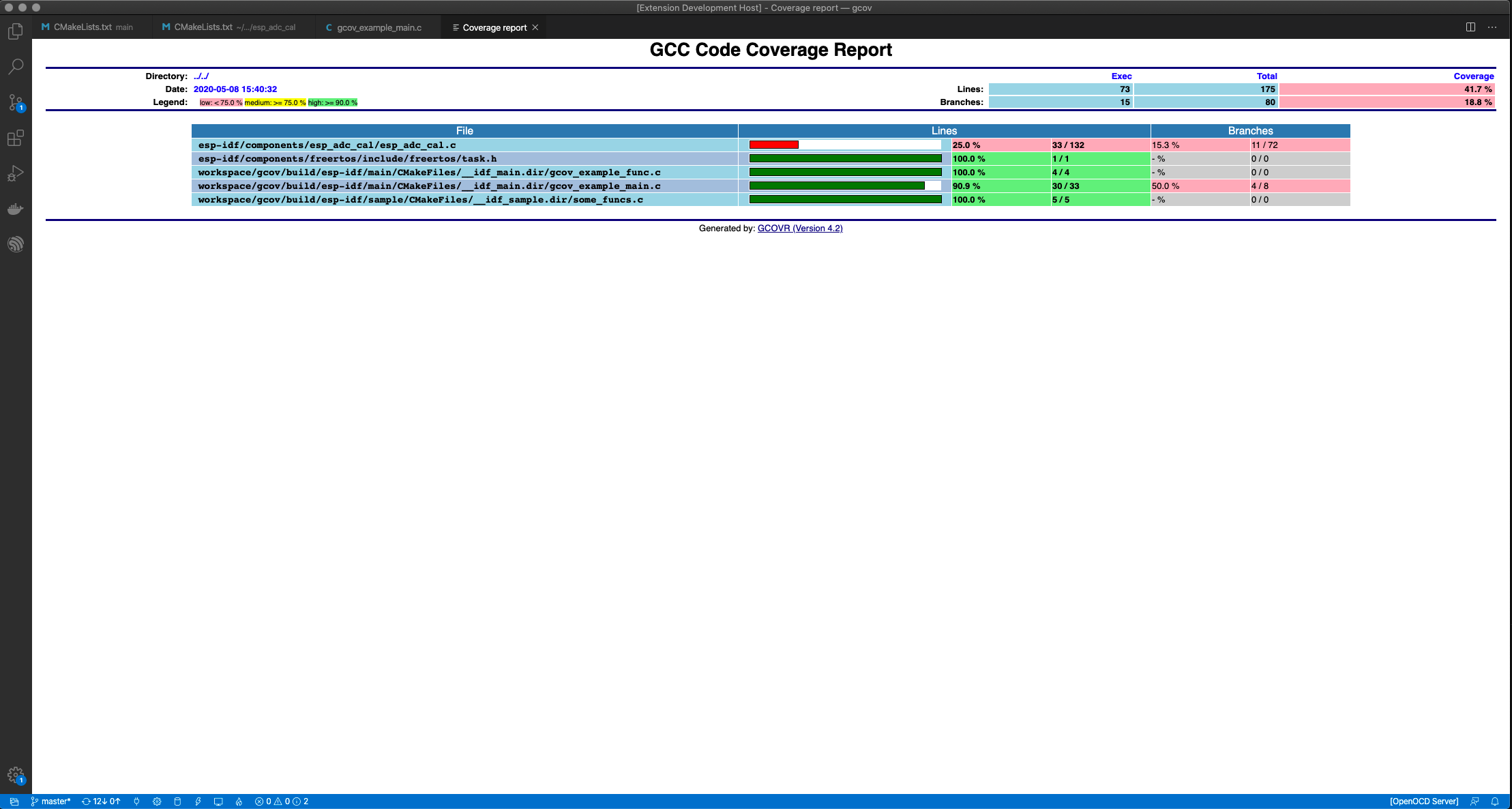Open the Search sidebar panel

click(16, 66)
